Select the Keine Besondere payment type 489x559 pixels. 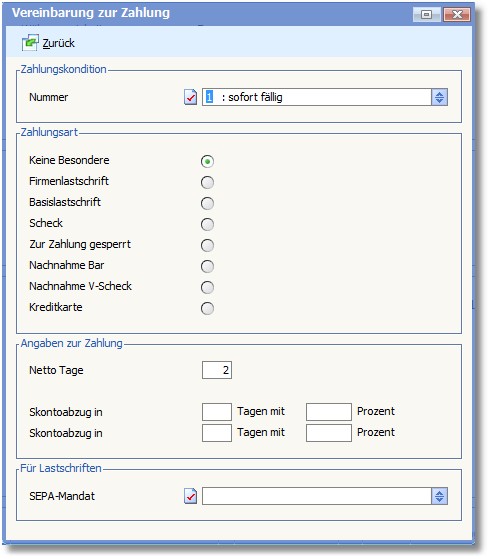[207, 161]
